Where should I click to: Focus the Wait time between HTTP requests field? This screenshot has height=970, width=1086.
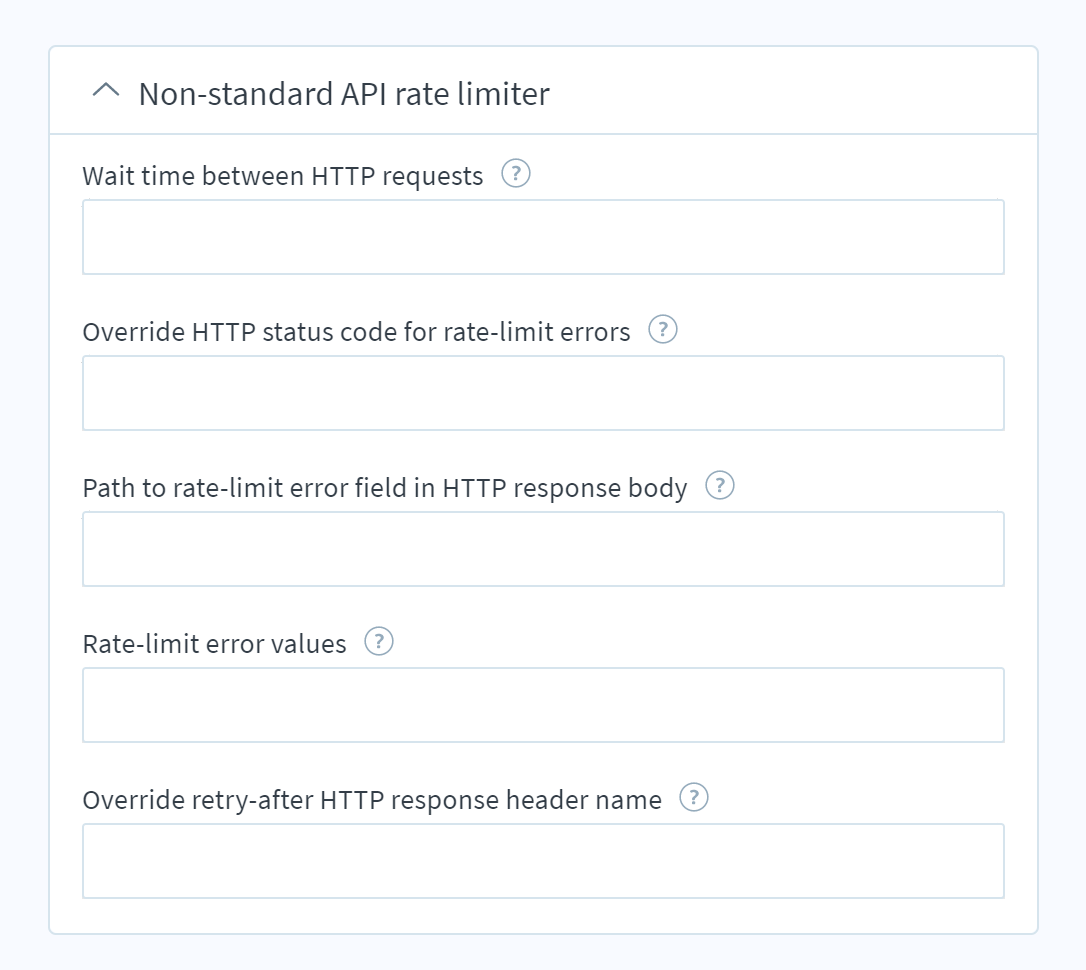click(543, 237)
